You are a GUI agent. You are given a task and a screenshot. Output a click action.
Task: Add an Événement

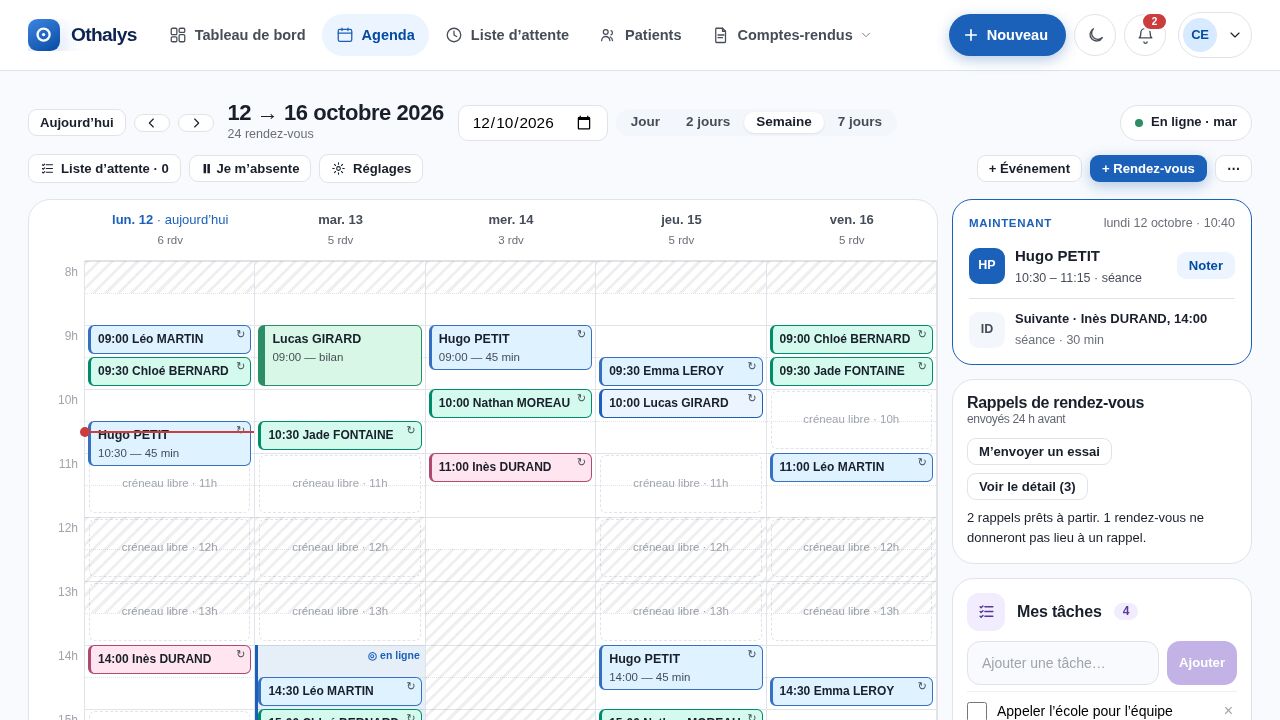click(1029, 168)
